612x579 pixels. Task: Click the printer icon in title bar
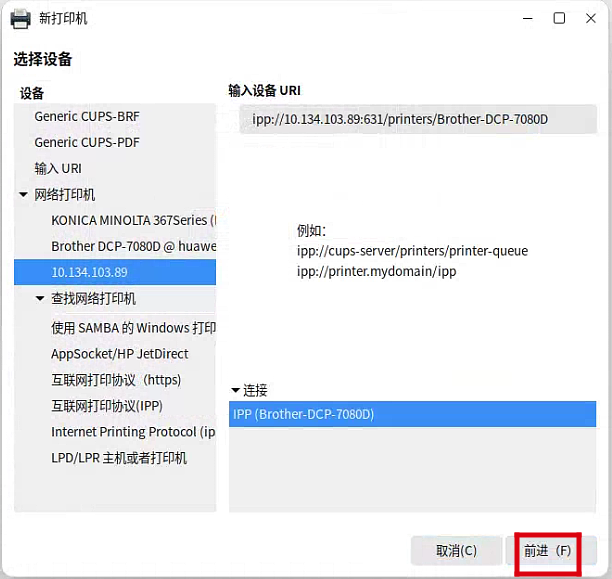[x=20, y=18]
